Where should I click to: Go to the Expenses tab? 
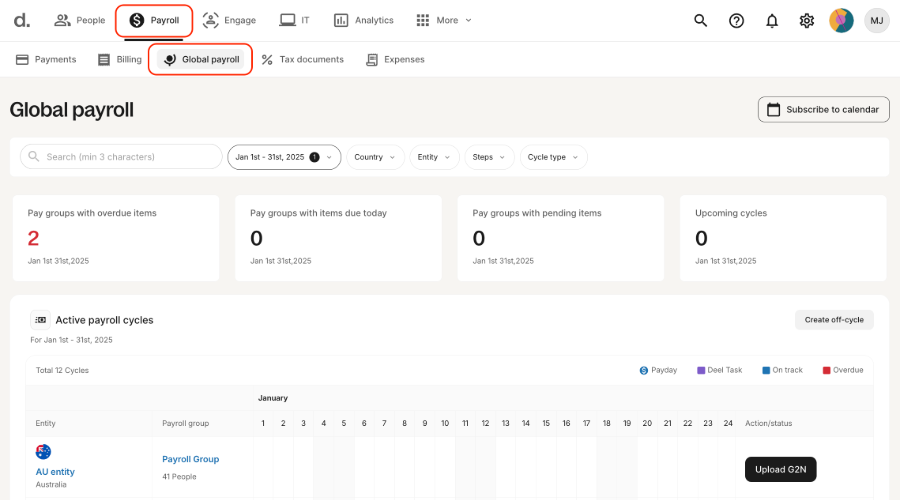click(395, 59)
